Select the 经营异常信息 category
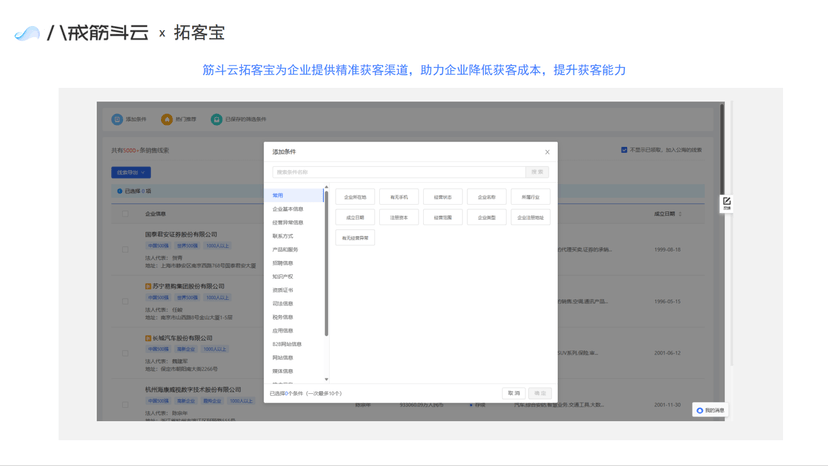The height and width of the screenshot is (466, 828). click(x=288, y=222)
